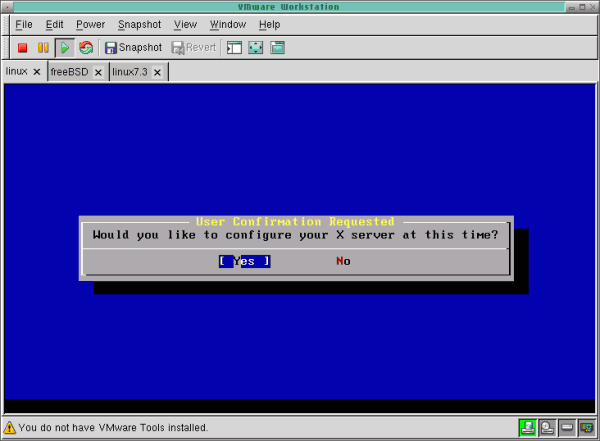Screen dimensions: 600x441
Task: Open the Help menu
Action: (269, 24)
